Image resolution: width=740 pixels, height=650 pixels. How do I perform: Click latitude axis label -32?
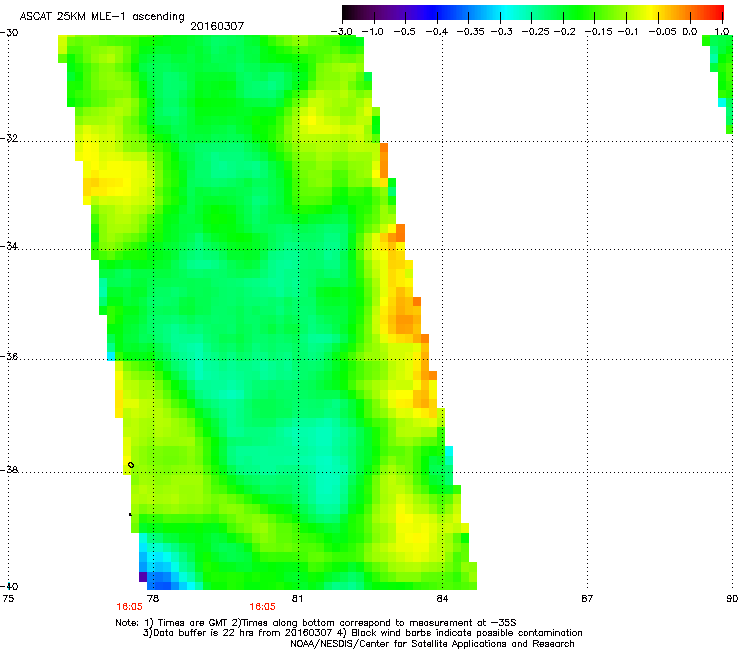pos(9,138)
